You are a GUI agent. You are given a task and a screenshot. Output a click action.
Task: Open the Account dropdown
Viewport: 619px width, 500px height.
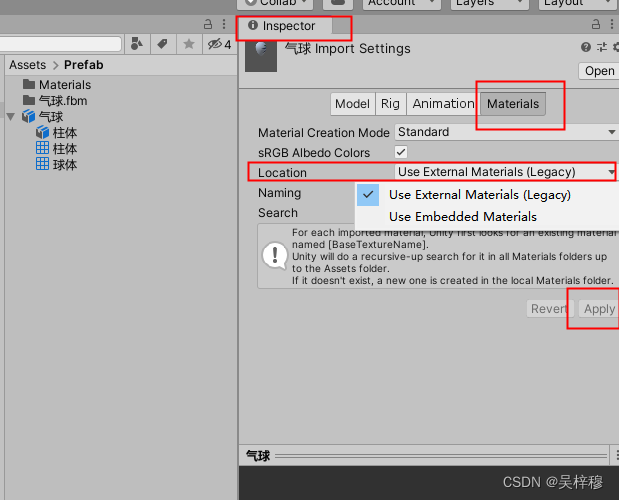click(401, 4)
